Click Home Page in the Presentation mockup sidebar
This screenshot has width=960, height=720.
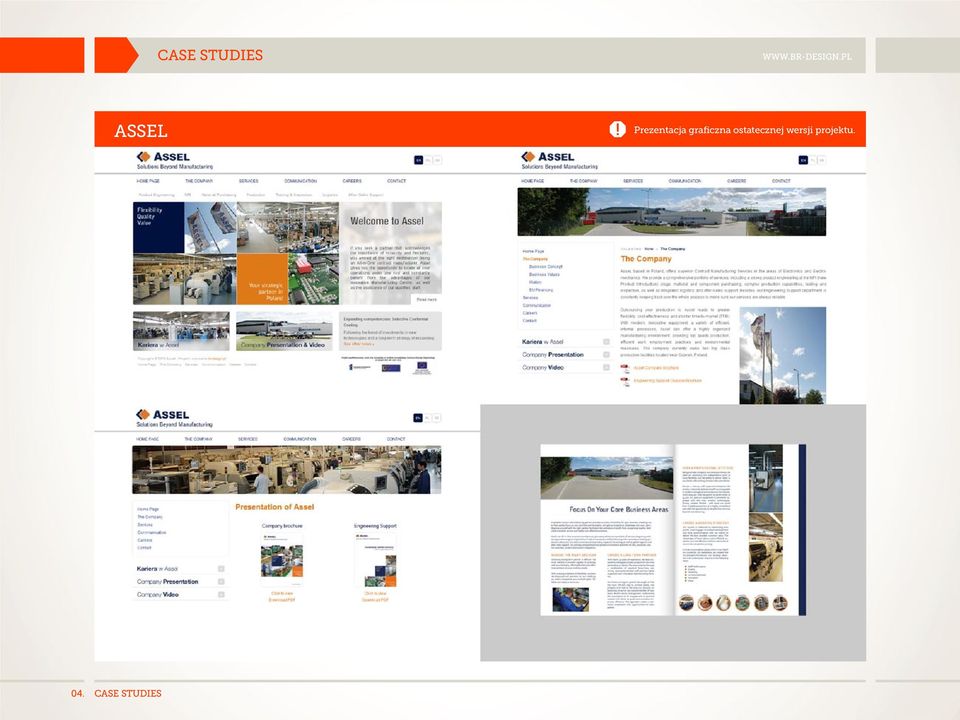148,509
